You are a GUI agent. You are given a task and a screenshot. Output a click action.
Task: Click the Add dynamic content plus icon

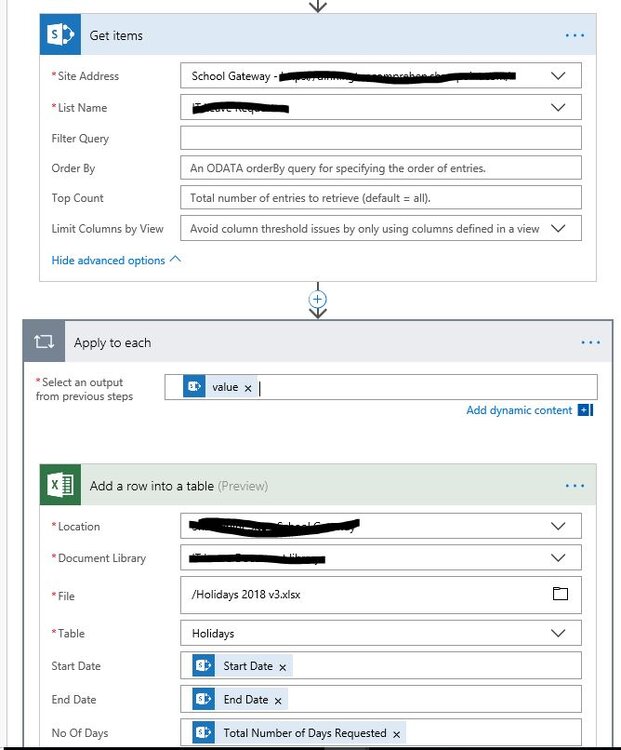[585, 410]
